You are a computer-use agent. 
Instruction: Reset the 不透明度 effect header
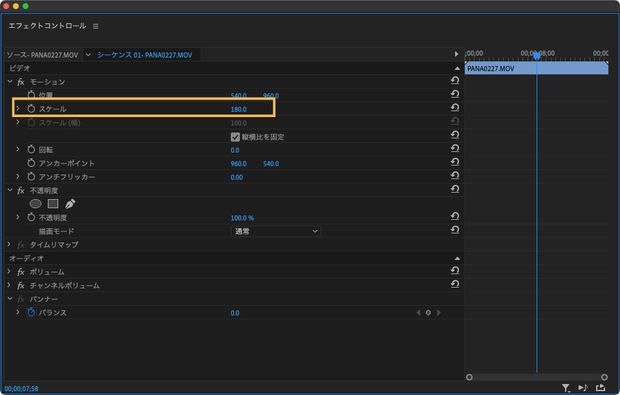455,189
